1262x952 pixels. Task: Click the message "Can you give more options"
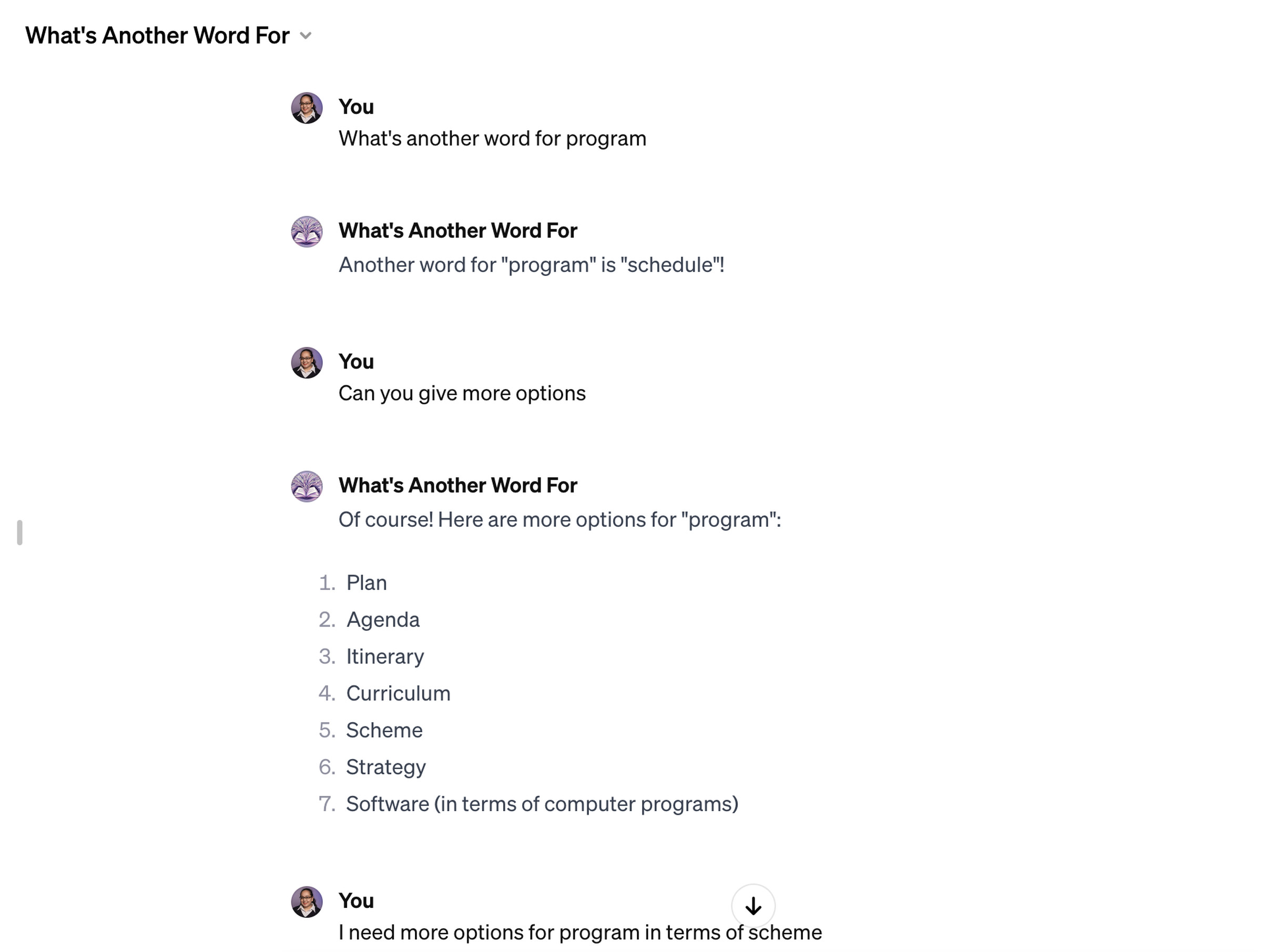462,394
